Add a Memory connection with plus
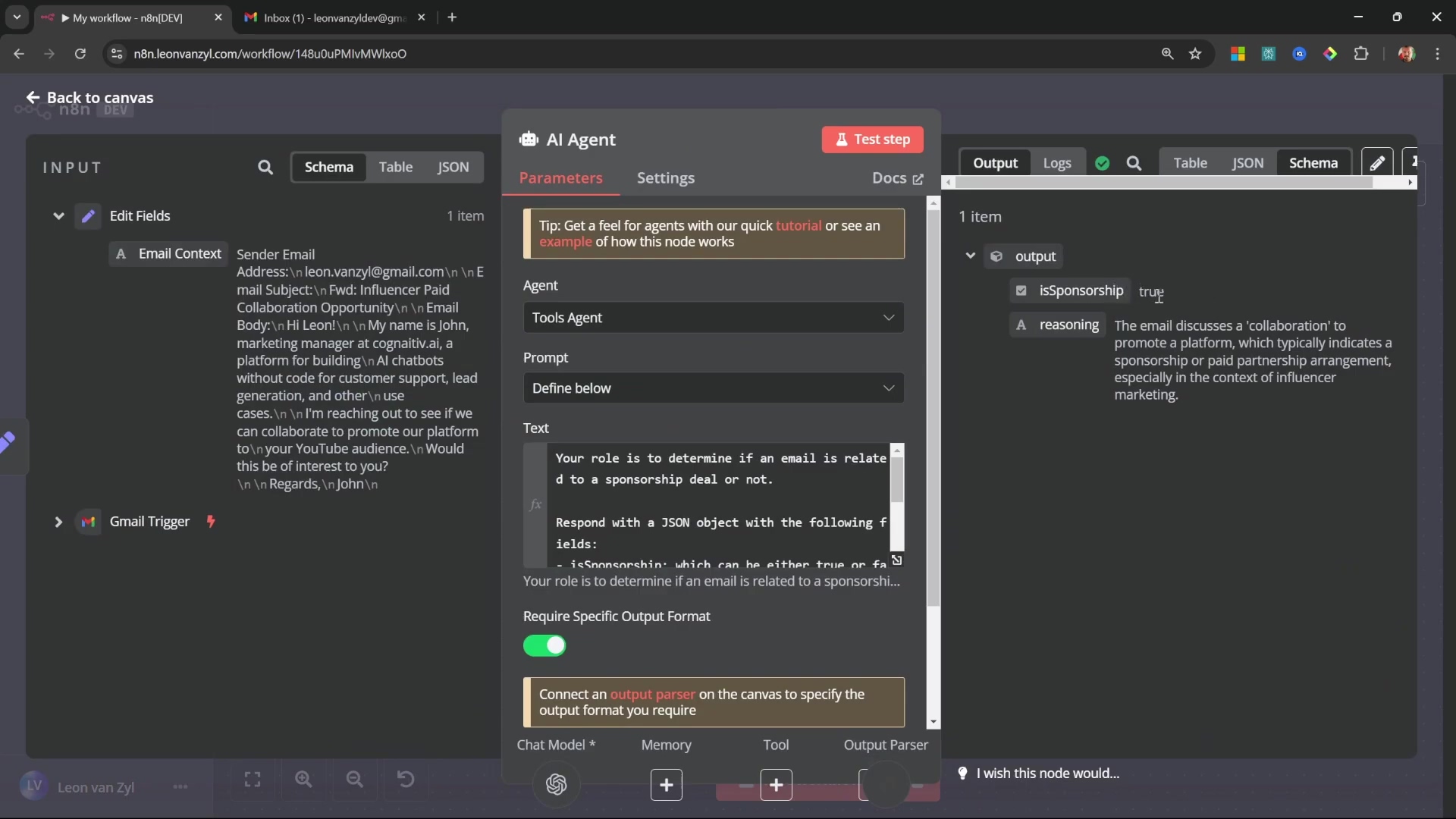1456x819 pixels. [x=666, y=785]
